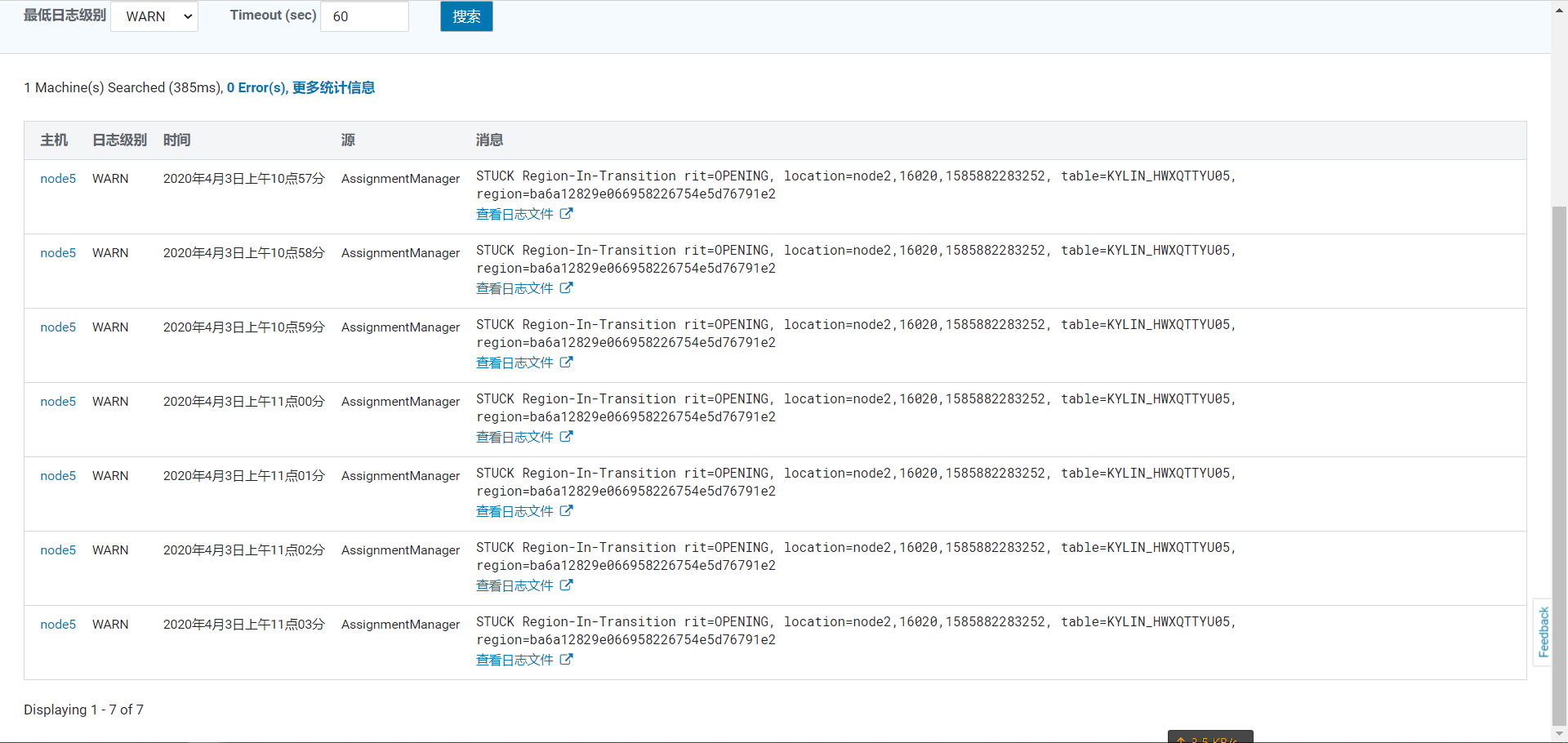Open node5 host link in 11点03分 row
Viewport: 1568px width, 743px height.
coord(58,624)
